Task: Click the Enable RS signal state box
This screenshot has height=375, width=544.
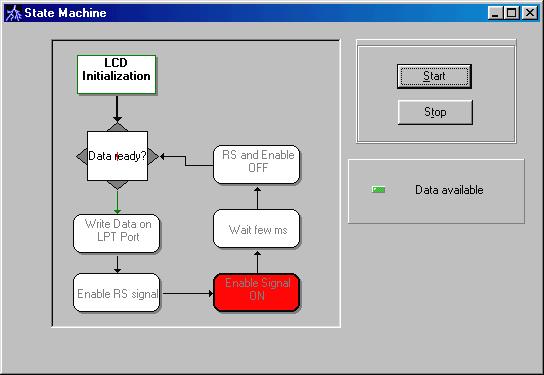Action: tap(117, 293)
